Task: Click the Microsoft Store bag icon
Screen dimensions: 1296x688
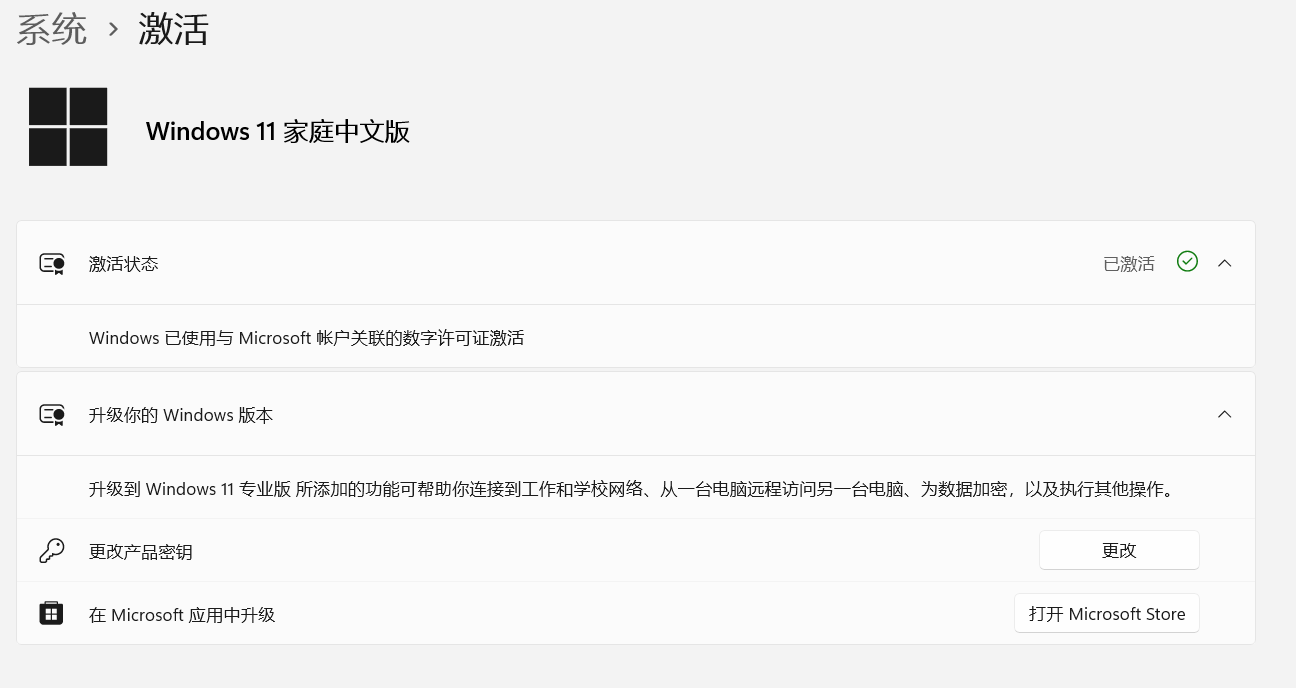Action: pyautogui.click(x=51, y=614)
